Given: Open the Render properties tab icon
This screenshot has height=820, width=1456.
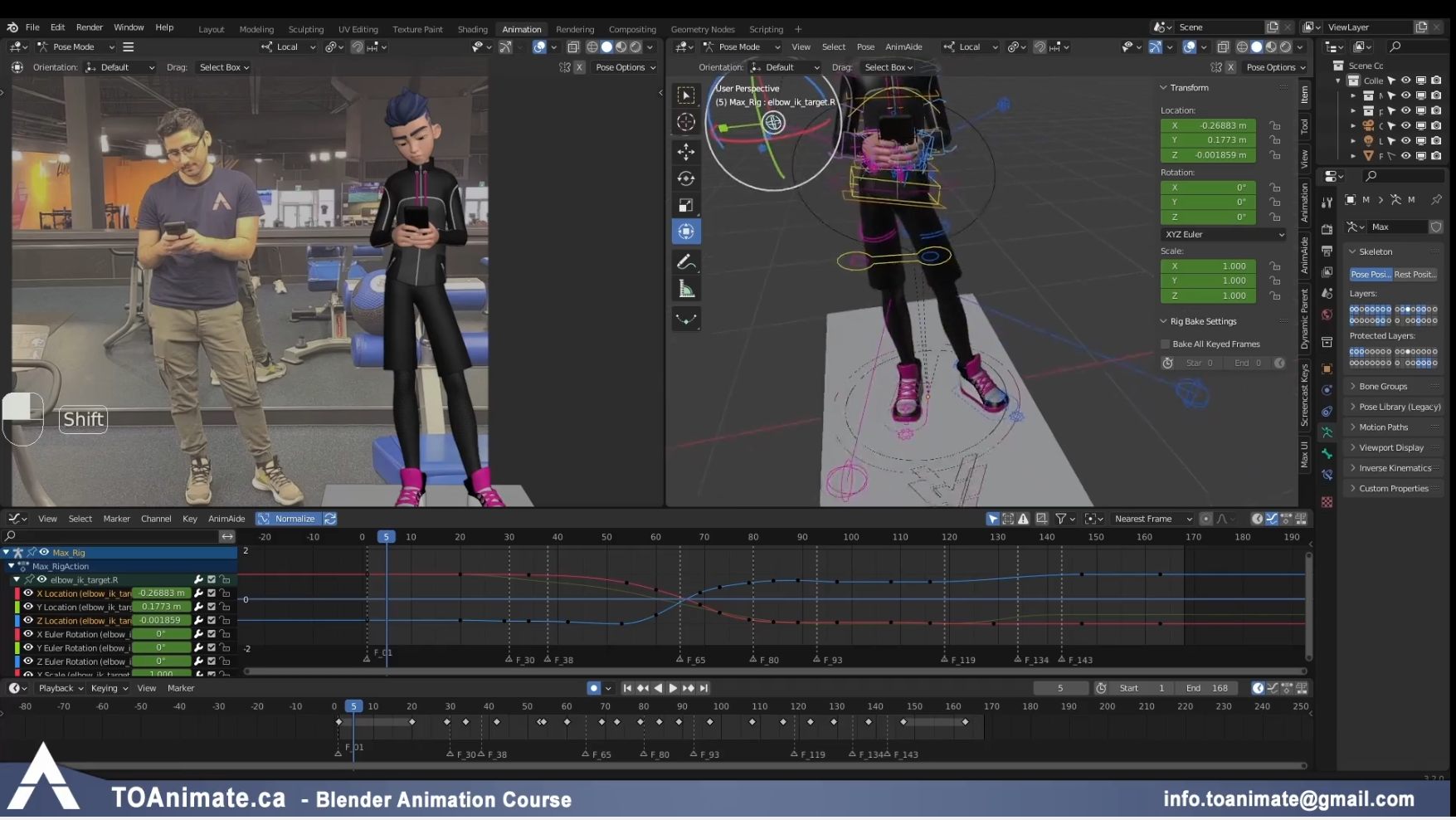Looking at the screenshot, I should [x=1327, y=229].
